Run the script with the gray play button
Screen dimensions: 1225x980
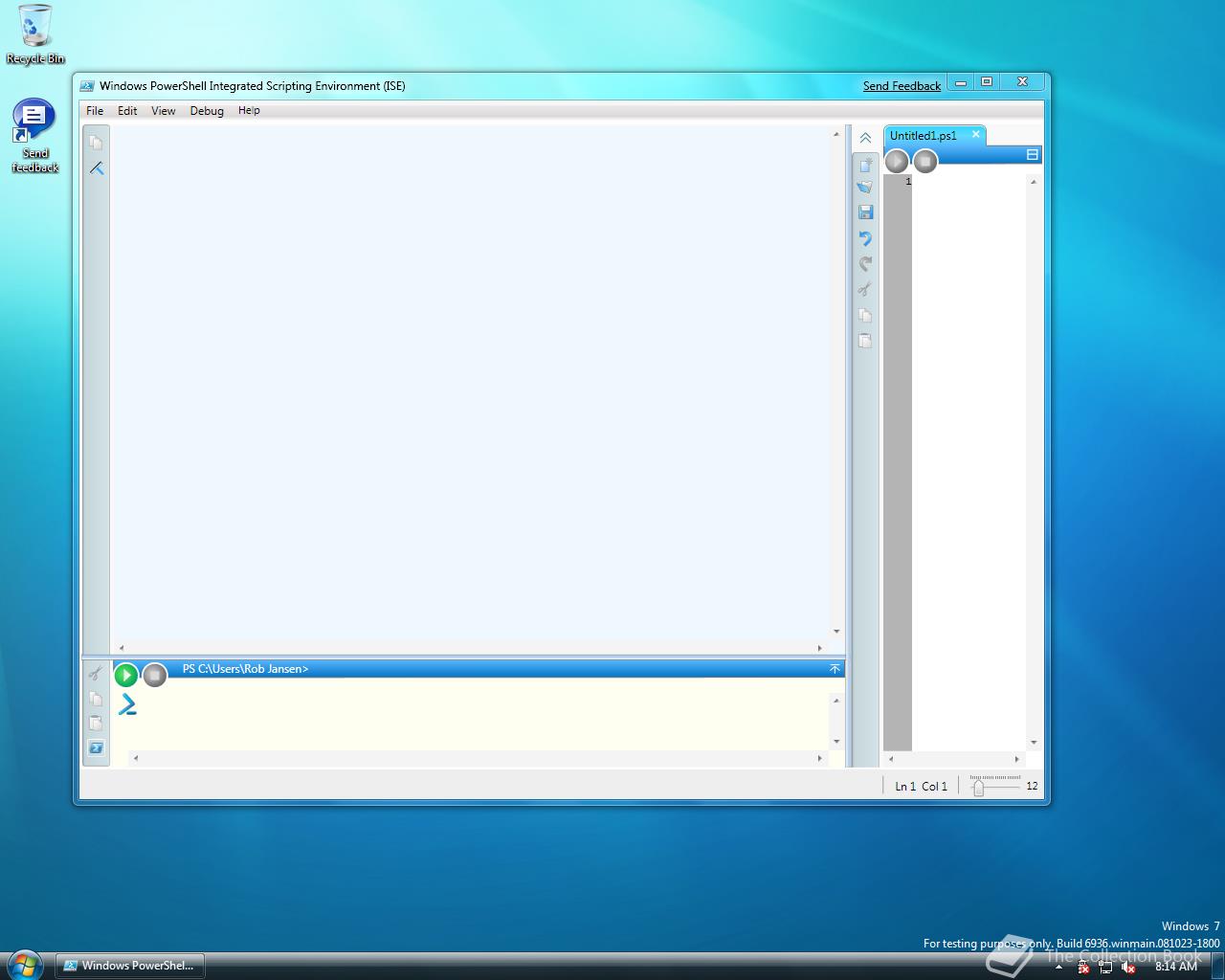click(x=897, y=161)
